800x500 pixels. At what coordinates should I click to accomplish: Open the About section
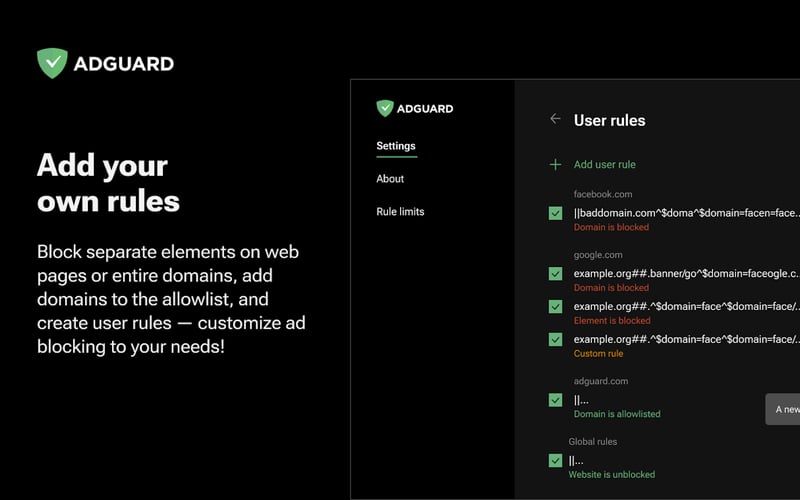pyautogui.click(x=390, y=179)
